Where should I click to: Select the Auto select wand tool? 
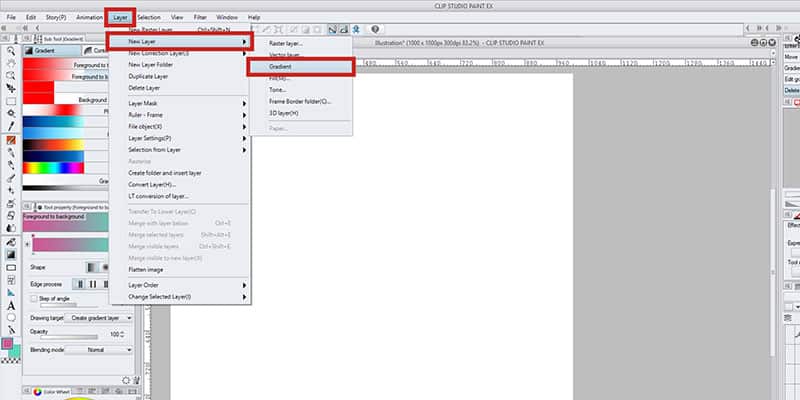[11, 113]
